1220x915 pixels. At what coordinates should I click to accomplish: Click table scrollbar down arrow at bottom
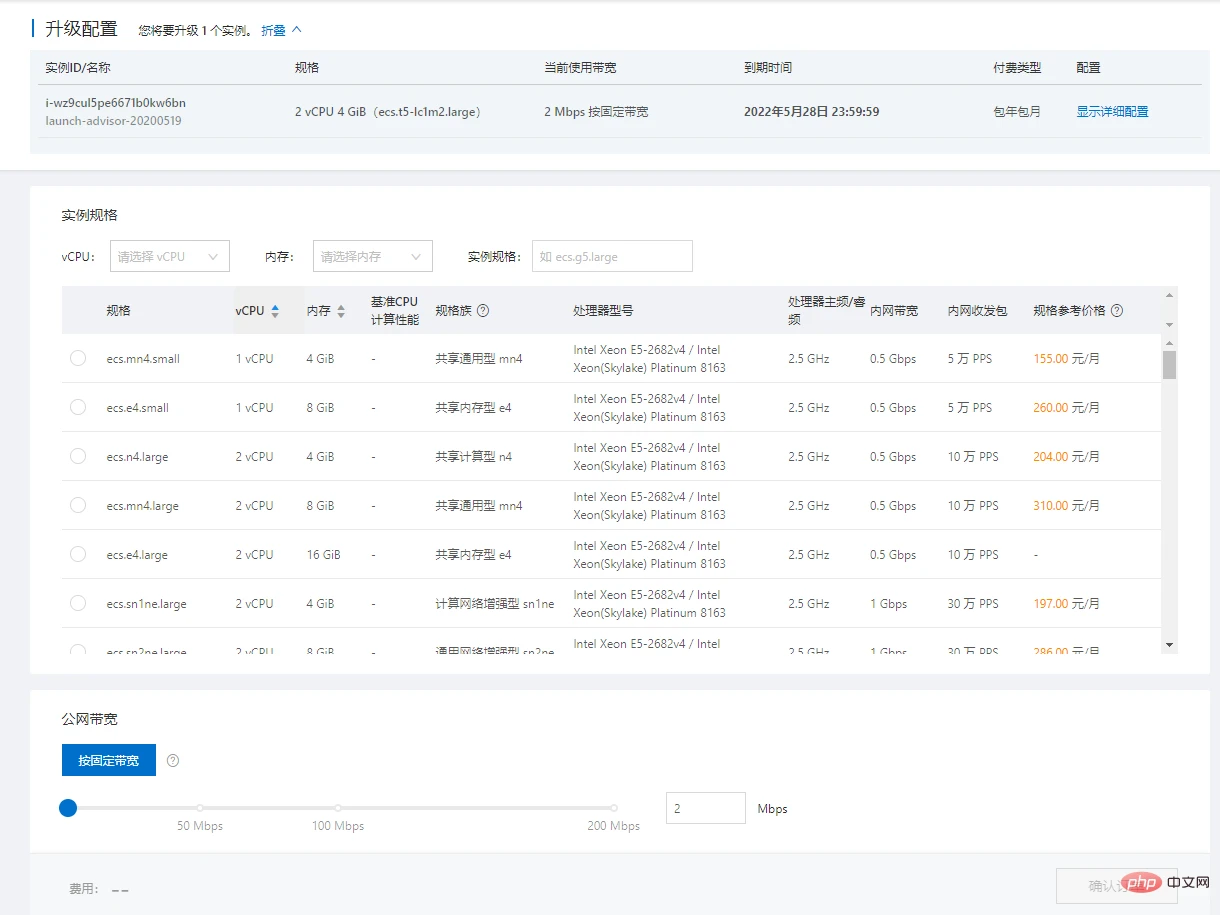click(x=1169, y=645)
